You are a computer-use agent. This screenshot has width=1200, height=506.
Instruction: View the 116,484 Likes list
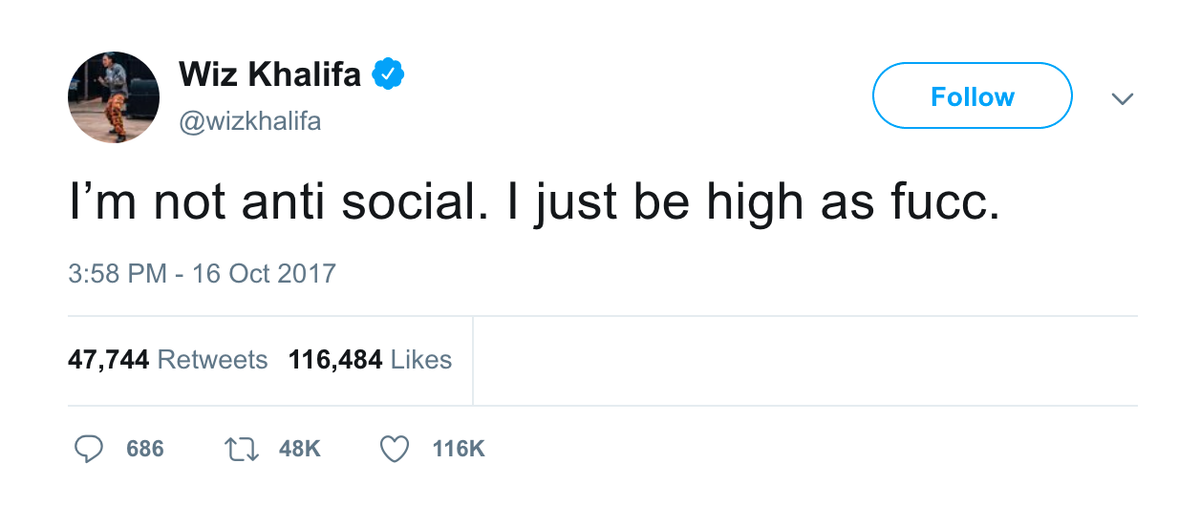coord(370,360)
